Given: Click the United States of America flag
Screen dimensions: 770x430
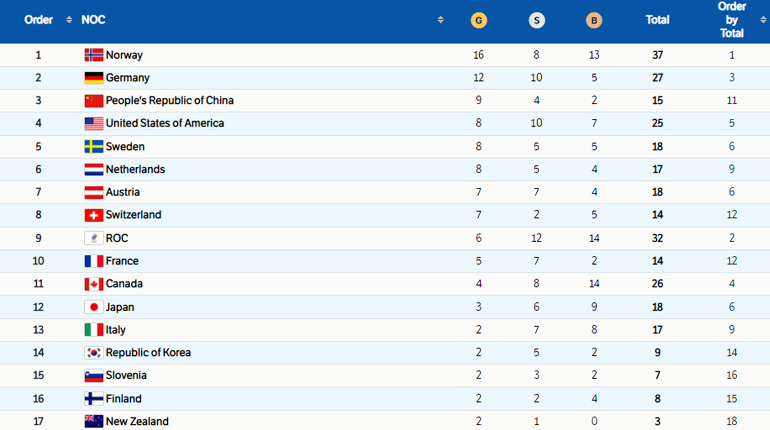Looking at the screenshot, I should (x=94, y=123).
